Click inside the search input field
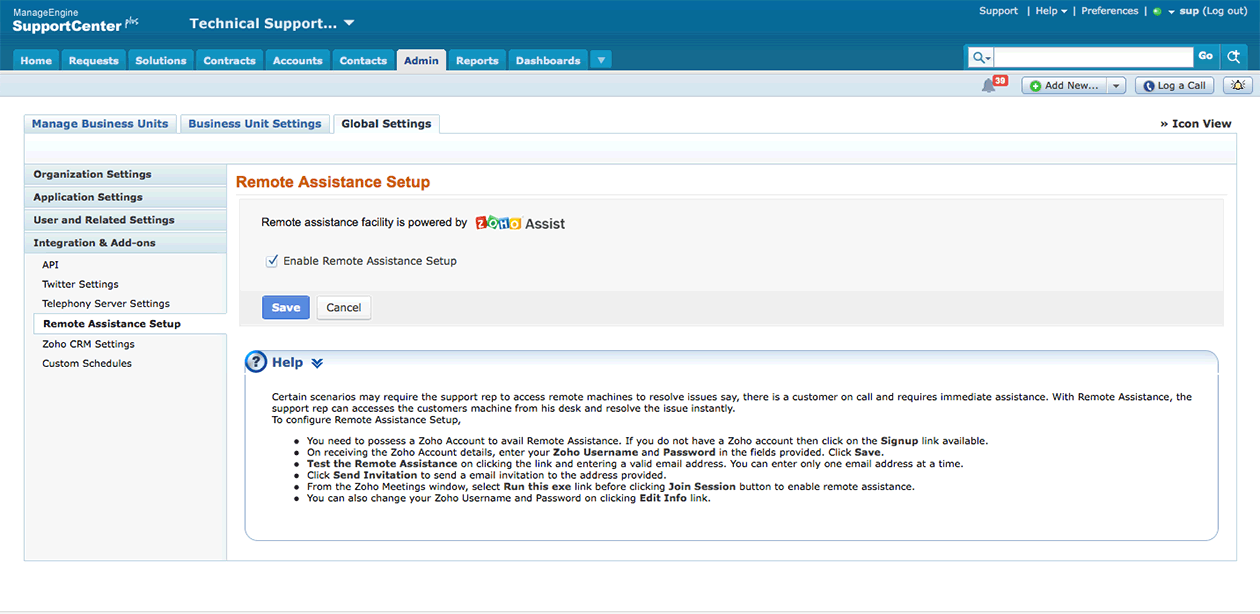1260x614 pixels. coord(1094,57)
